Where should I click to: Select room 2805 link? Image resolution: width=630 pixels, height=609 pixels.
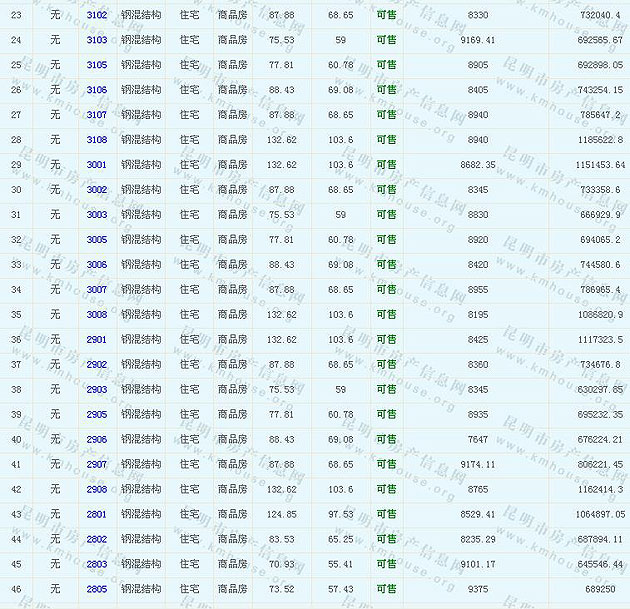tap(97, 590)
